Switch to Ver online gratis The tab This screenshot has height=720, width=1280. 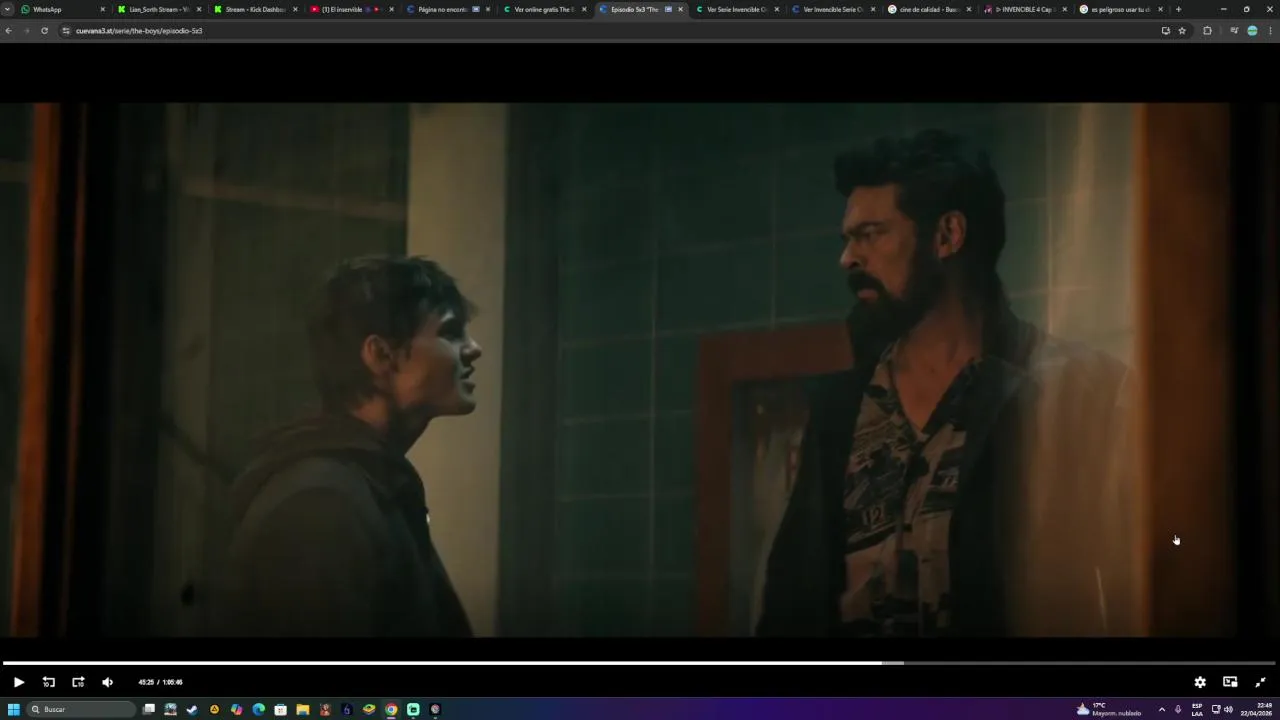coord(543,9)
